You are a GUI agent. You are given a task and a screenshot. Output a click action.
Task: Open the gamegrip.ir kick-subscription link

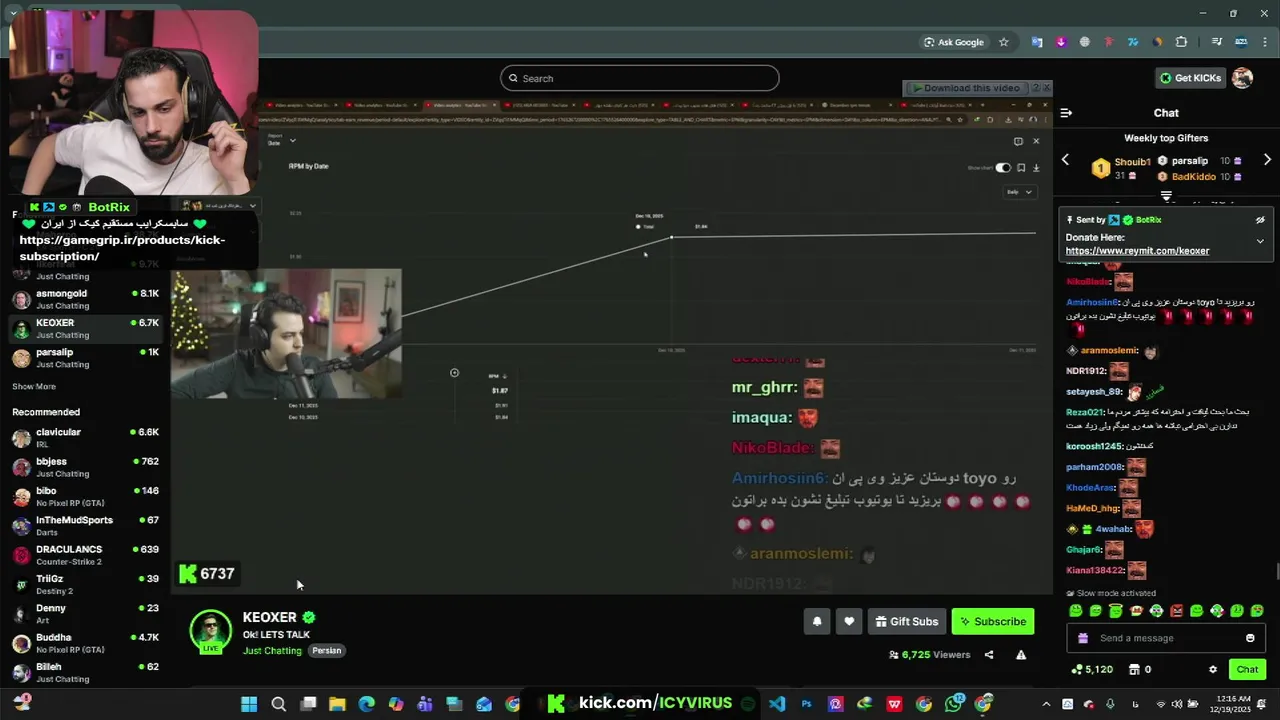(x=122, y=248)
